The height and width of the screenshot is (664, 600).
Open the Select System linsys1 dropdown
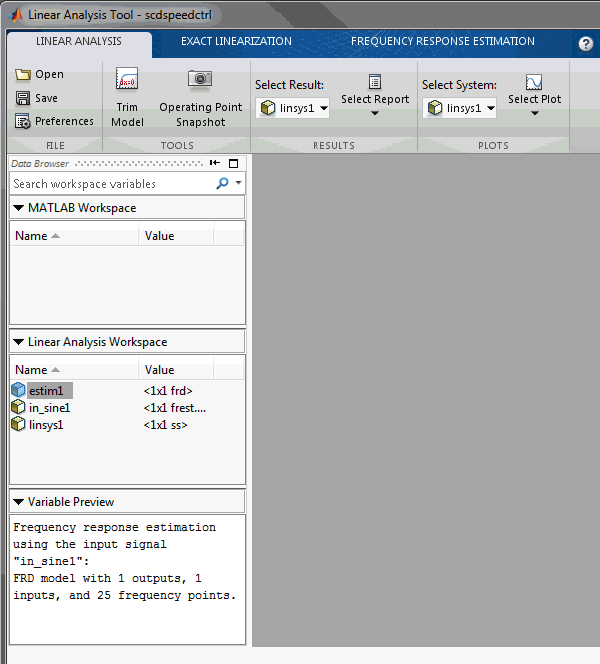coord(460,108)
